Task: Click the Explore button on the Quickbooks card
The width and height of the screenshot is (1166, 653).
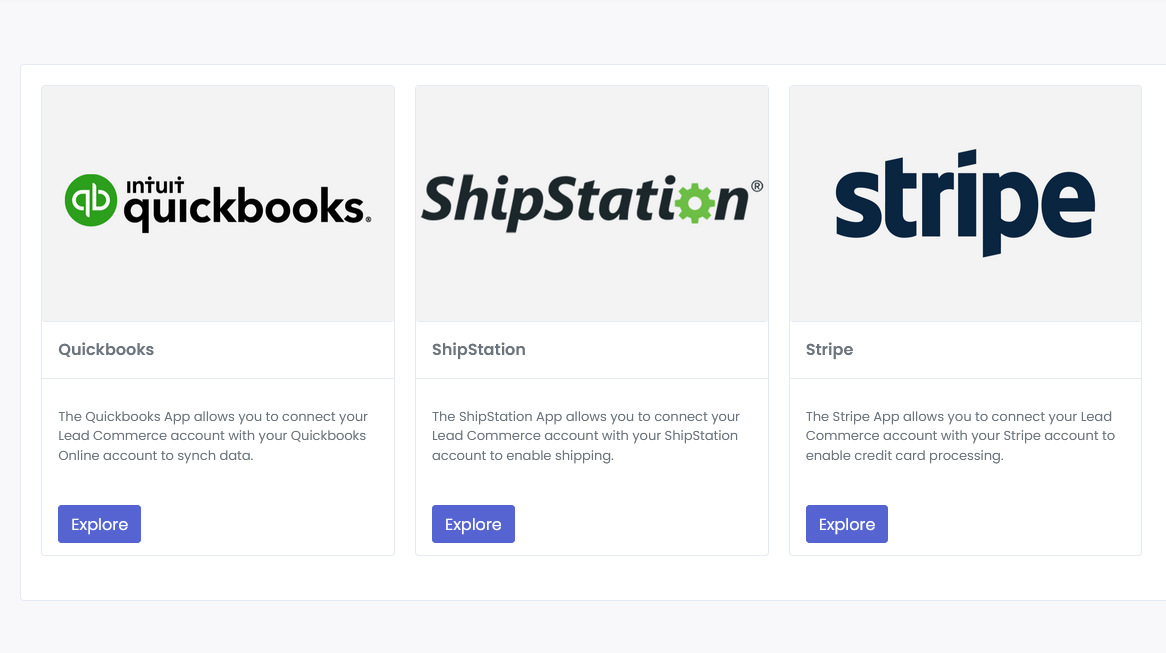Action: point(99,523)
